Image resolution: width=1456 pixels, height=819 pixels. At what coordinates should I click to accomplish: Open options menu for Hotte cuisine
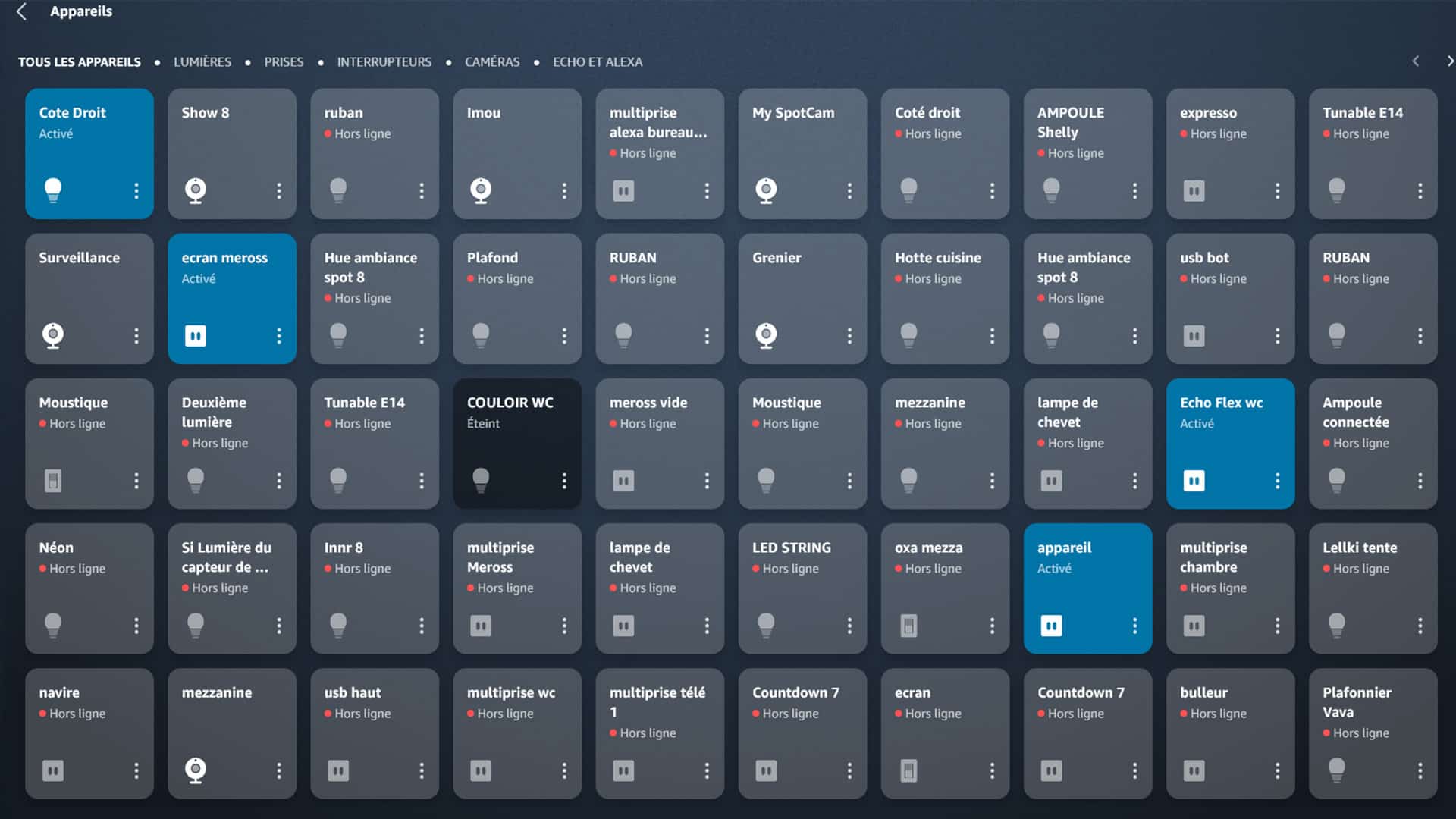click(992, 335)
